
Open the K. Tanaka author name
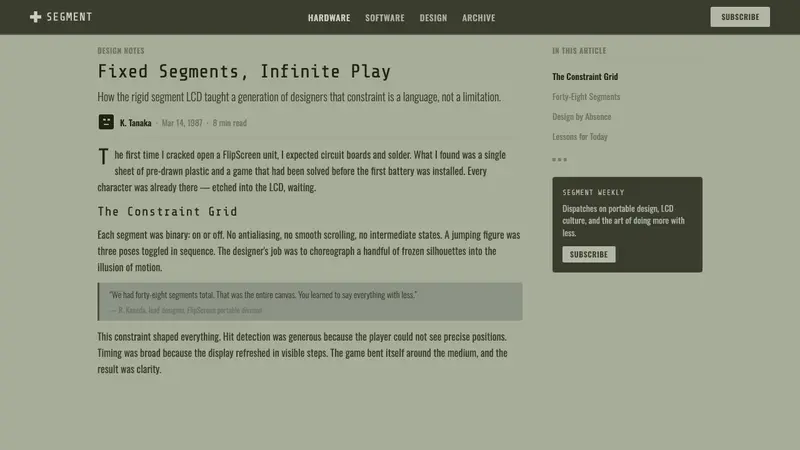[136, 123]
